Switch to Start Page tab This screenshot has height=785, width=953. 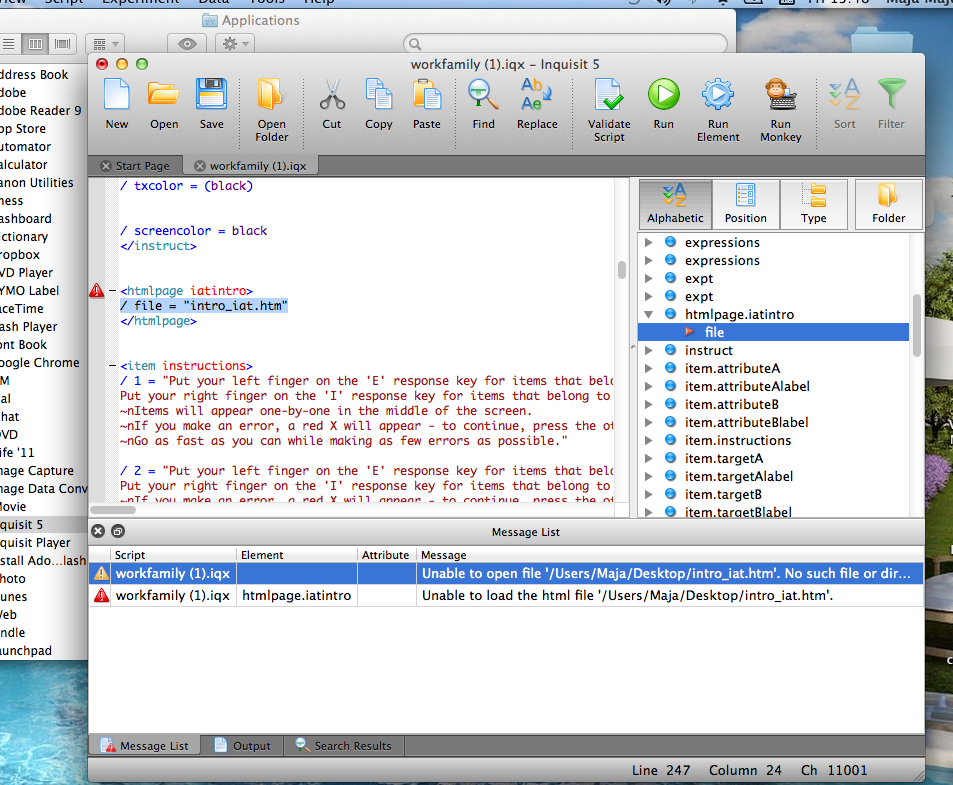point(143,166)
